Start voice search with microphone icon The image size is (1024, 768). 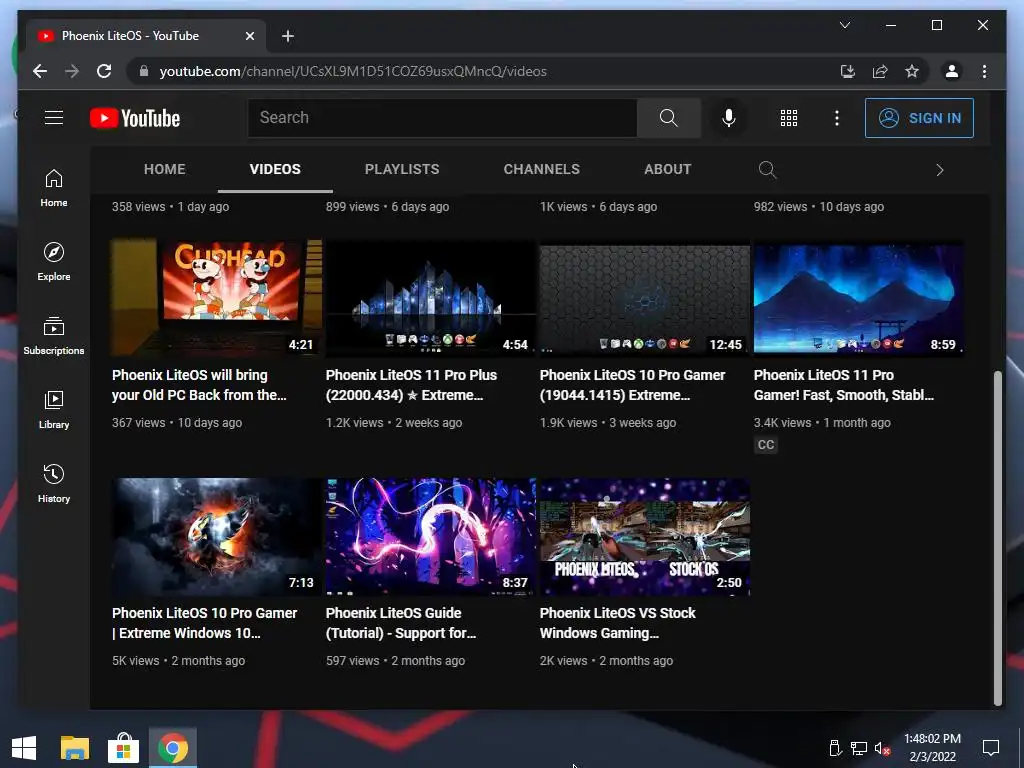(x=729, y=118)
